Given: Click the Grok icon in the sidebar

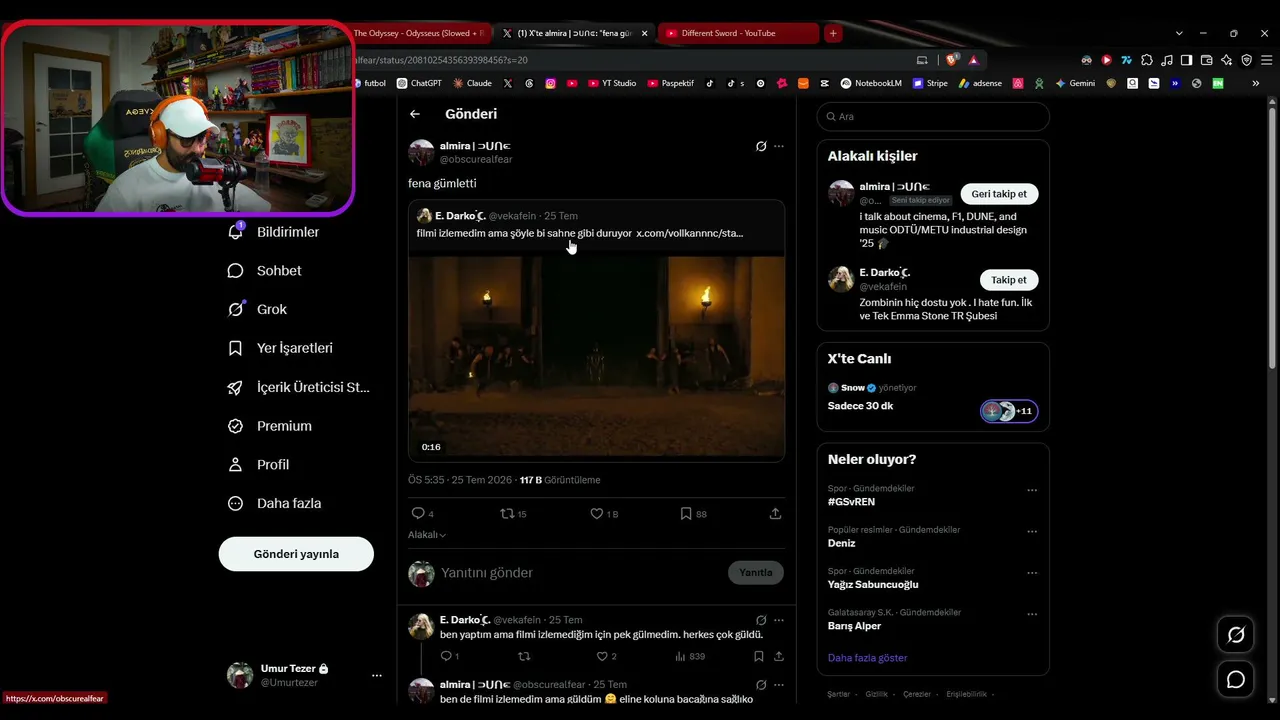Looking at the screenshot, I should 236,309.
